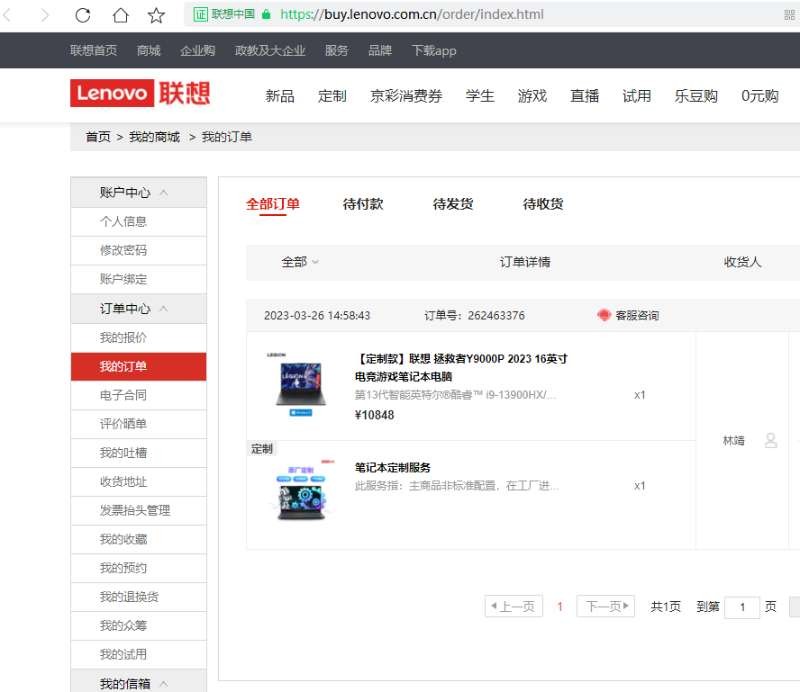Open 政教及大企业 in the top bar
800x692 pixels.
click(x=270, y=51)
